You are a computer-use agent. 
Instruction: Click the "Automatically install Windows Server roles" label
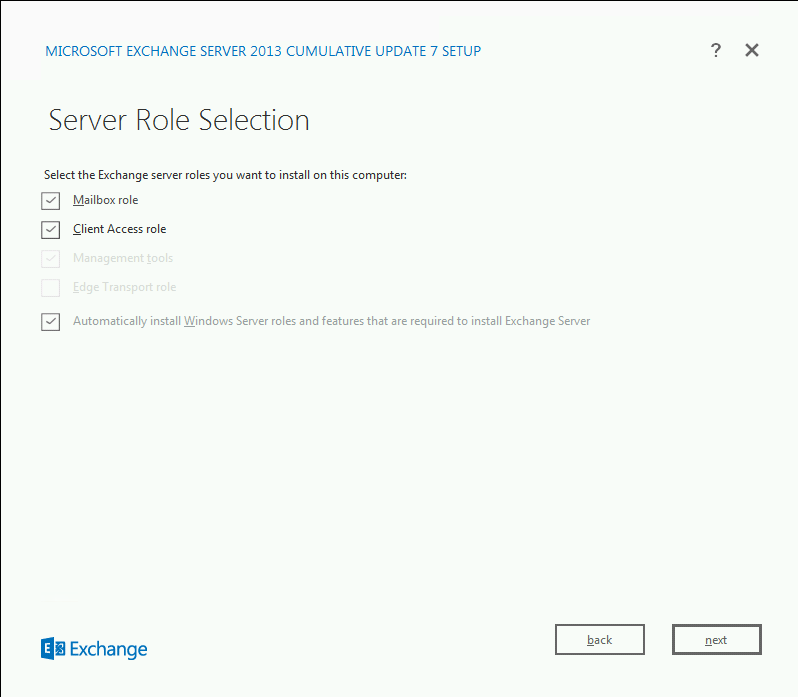tap(331, 322)
